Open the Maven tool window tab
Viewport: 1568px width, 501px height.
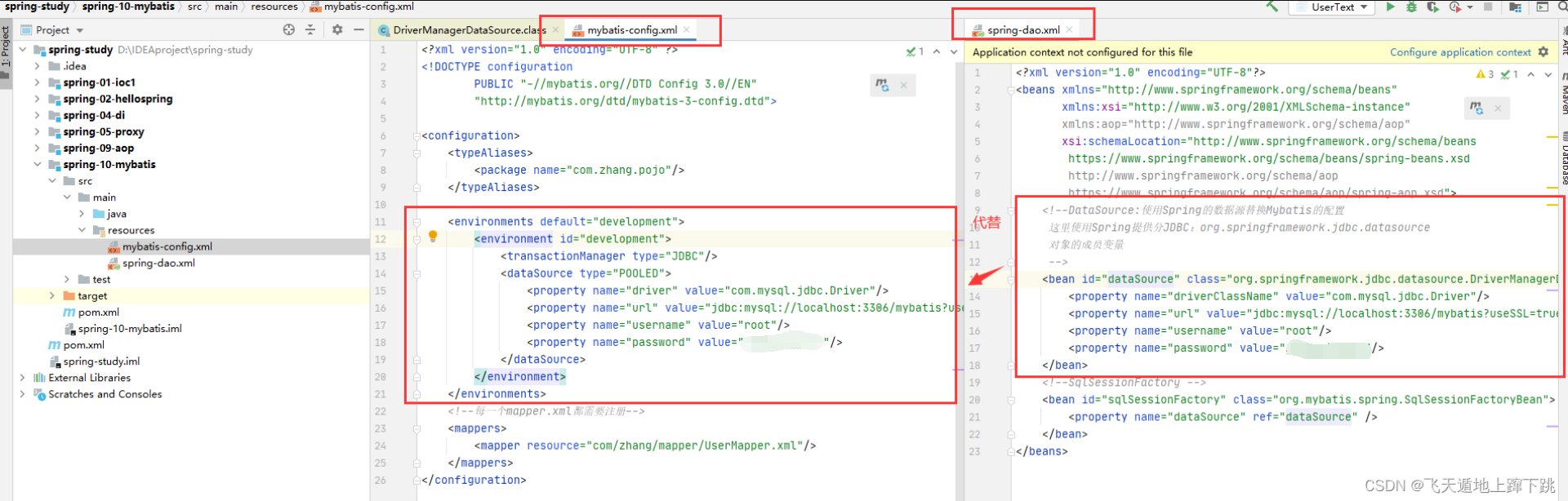[x=1563, y=92]
